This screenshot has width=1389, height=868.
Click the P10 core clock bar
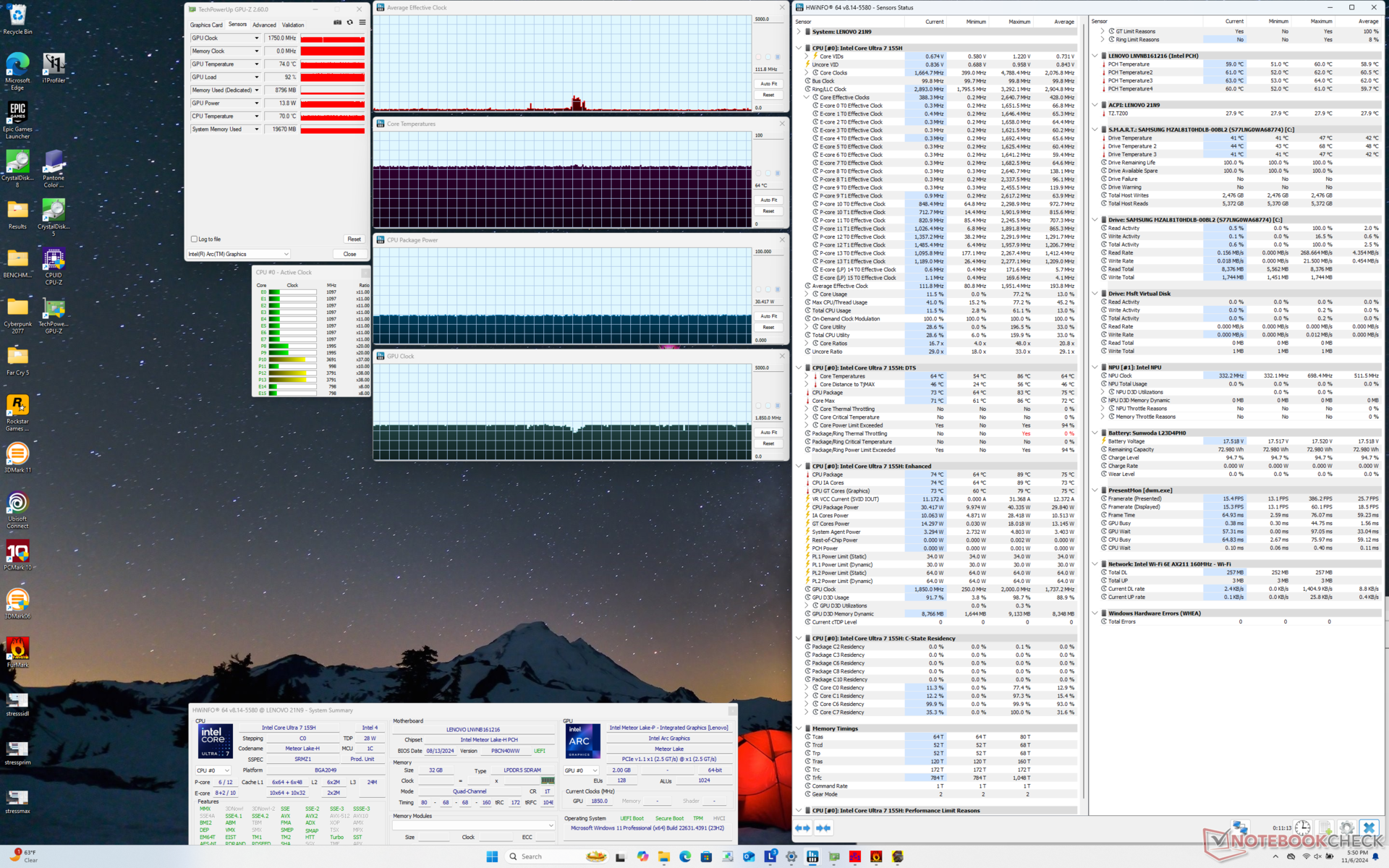292,359
